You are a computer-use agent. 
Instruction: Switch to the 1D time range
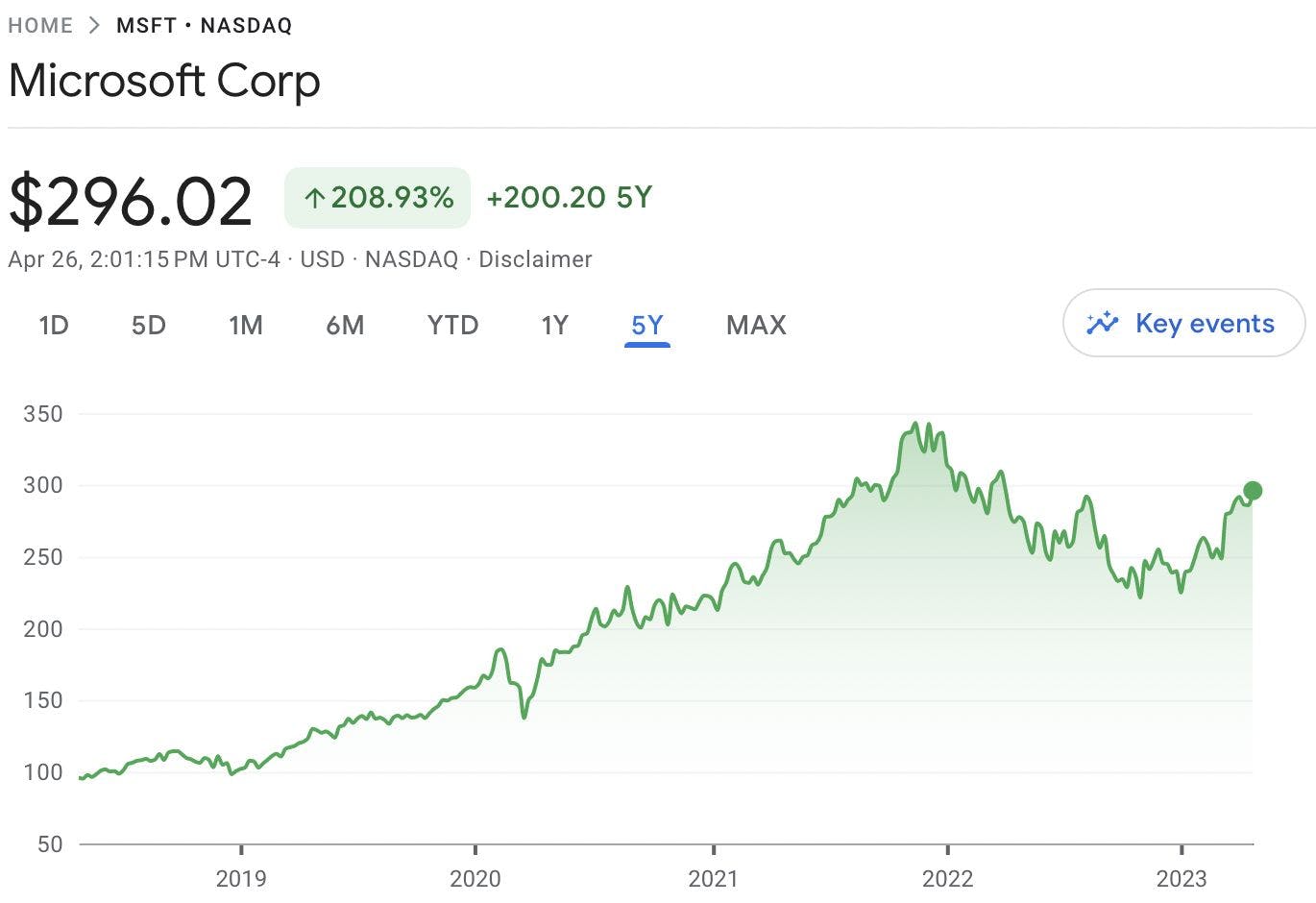(54, 326)
